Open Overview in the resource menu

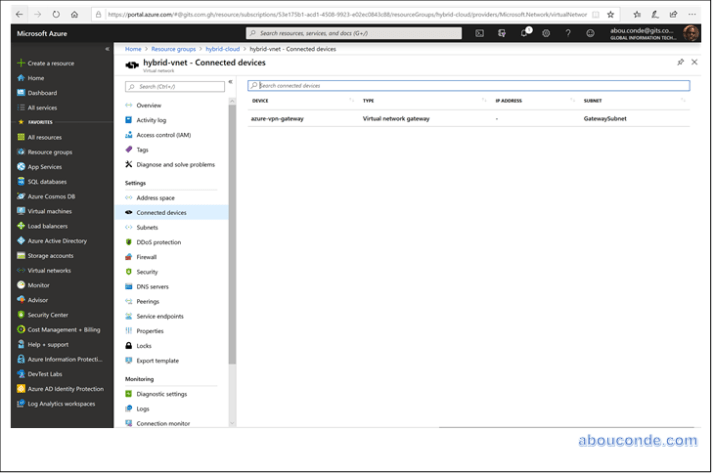pos(148,105)
